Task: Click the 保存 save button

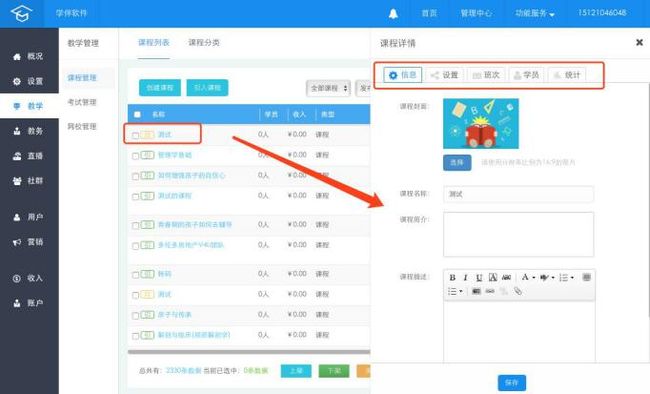Action: (512, 382)
